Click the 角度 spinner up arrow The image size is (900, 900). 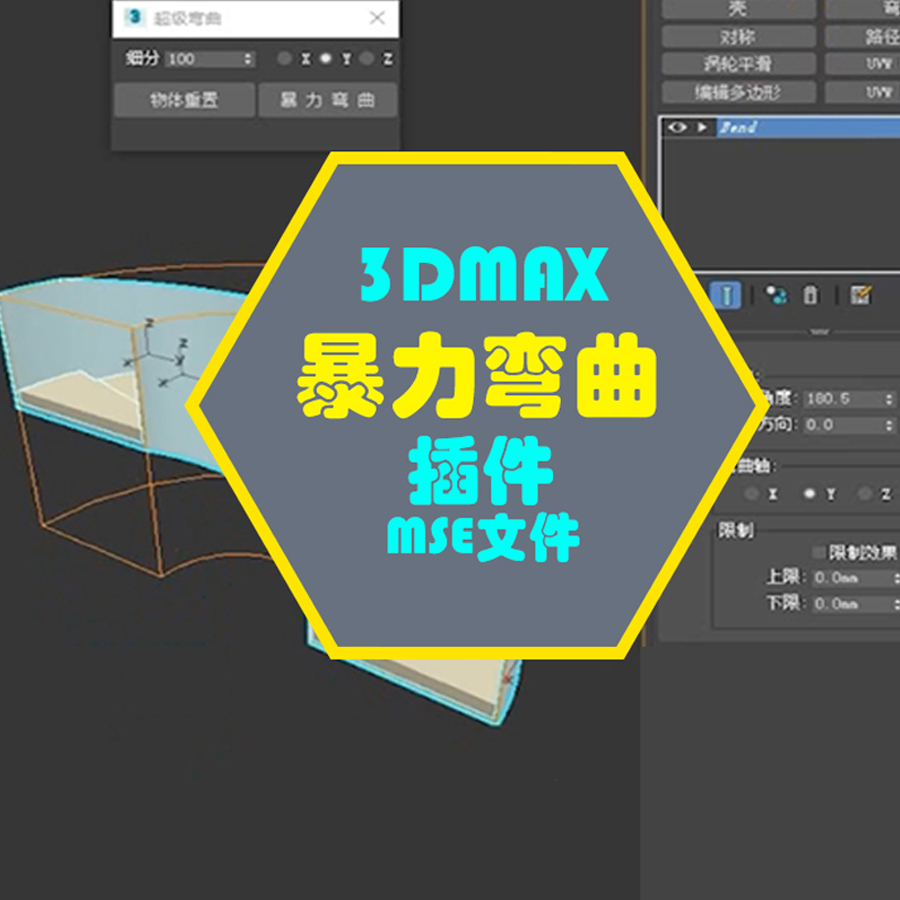889,398
